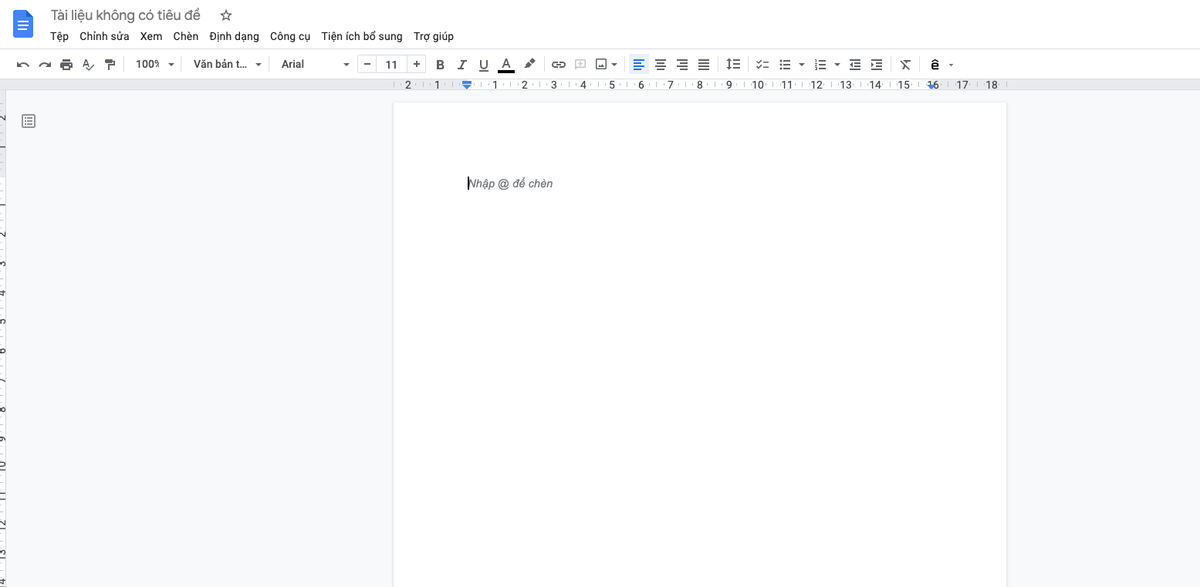Viewport: 1200px width, 587px height.
Task: Print the document using printer icon
Action: click(x=66, y=64)
